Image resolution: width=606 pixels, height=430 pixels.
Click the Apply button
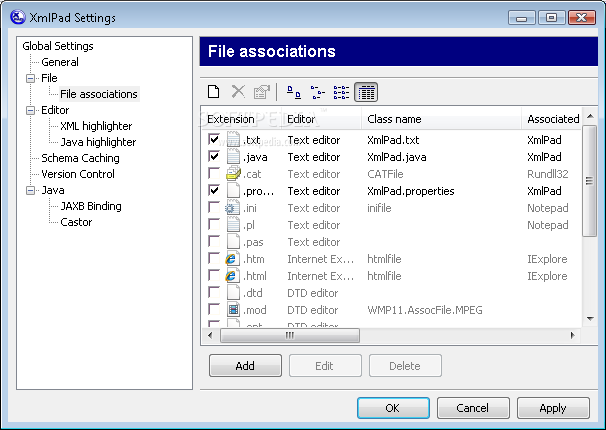pyautogui.click(x=553, y=408)
